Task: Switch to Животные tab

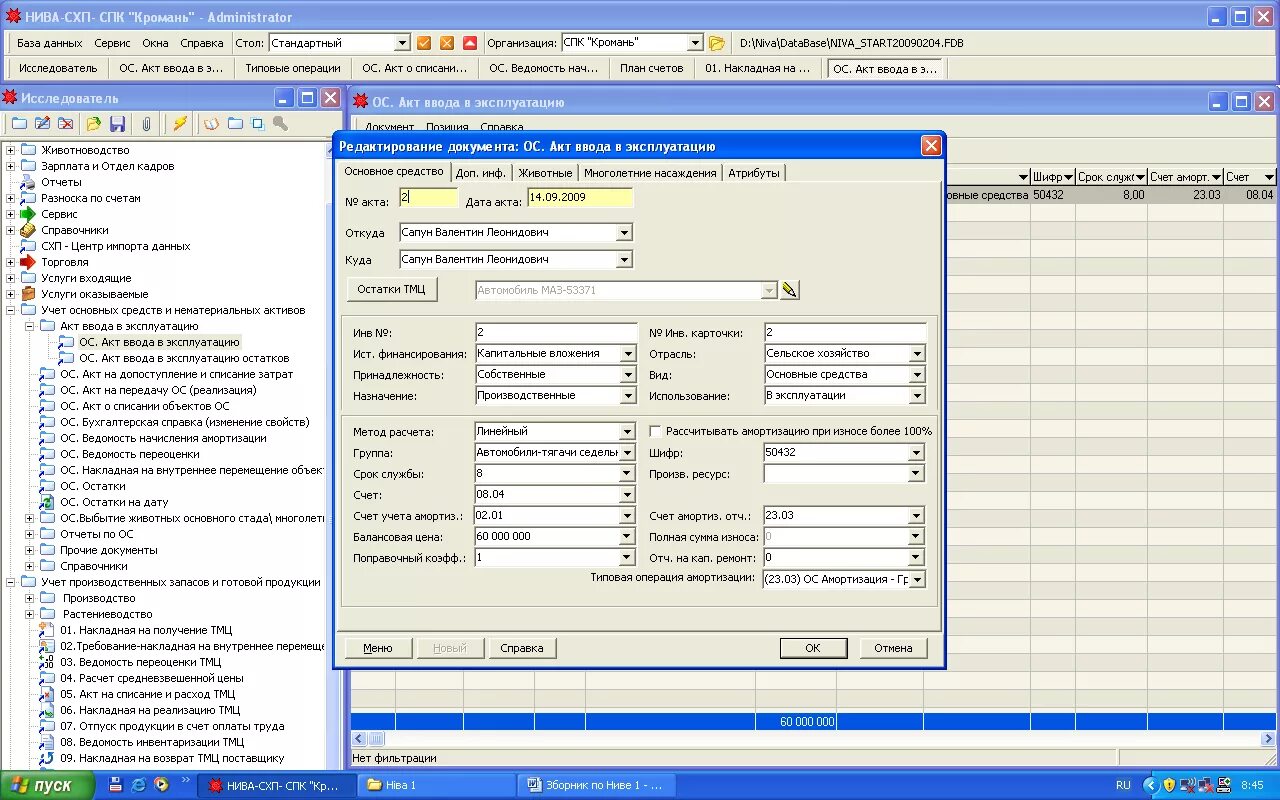Action: (x=545, y=173)
